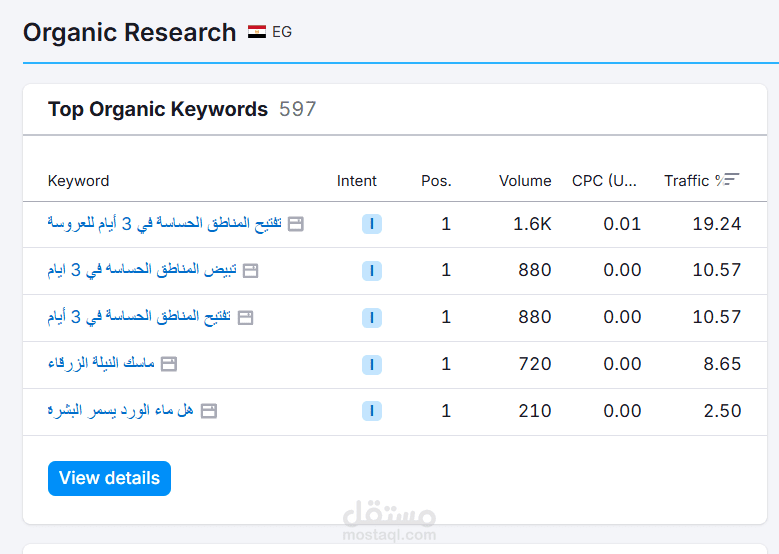Click the CPC column header
This screenshot has height=554, width=779.
click(604, 181)
